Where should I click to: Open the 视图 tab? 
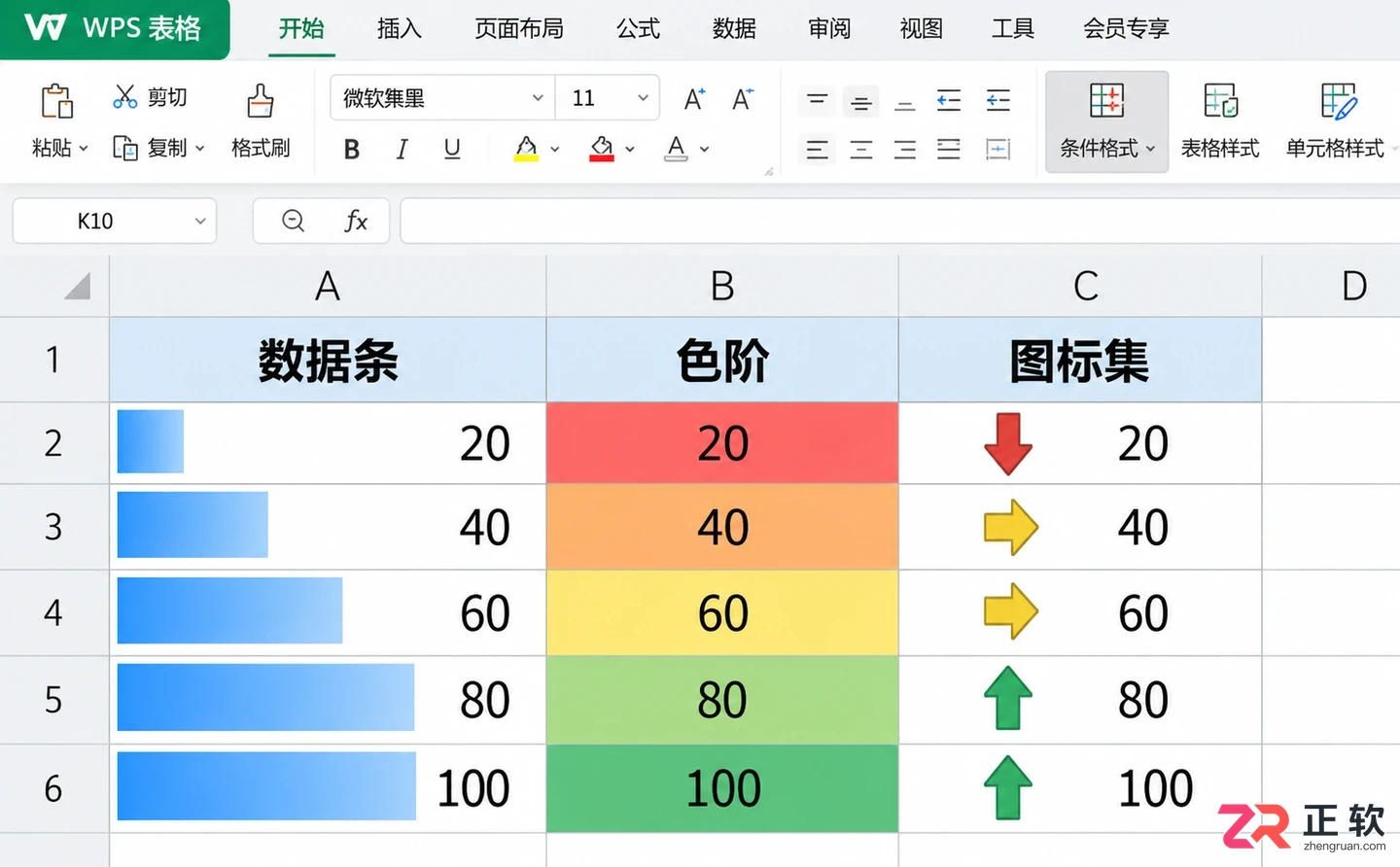[922, 29]
